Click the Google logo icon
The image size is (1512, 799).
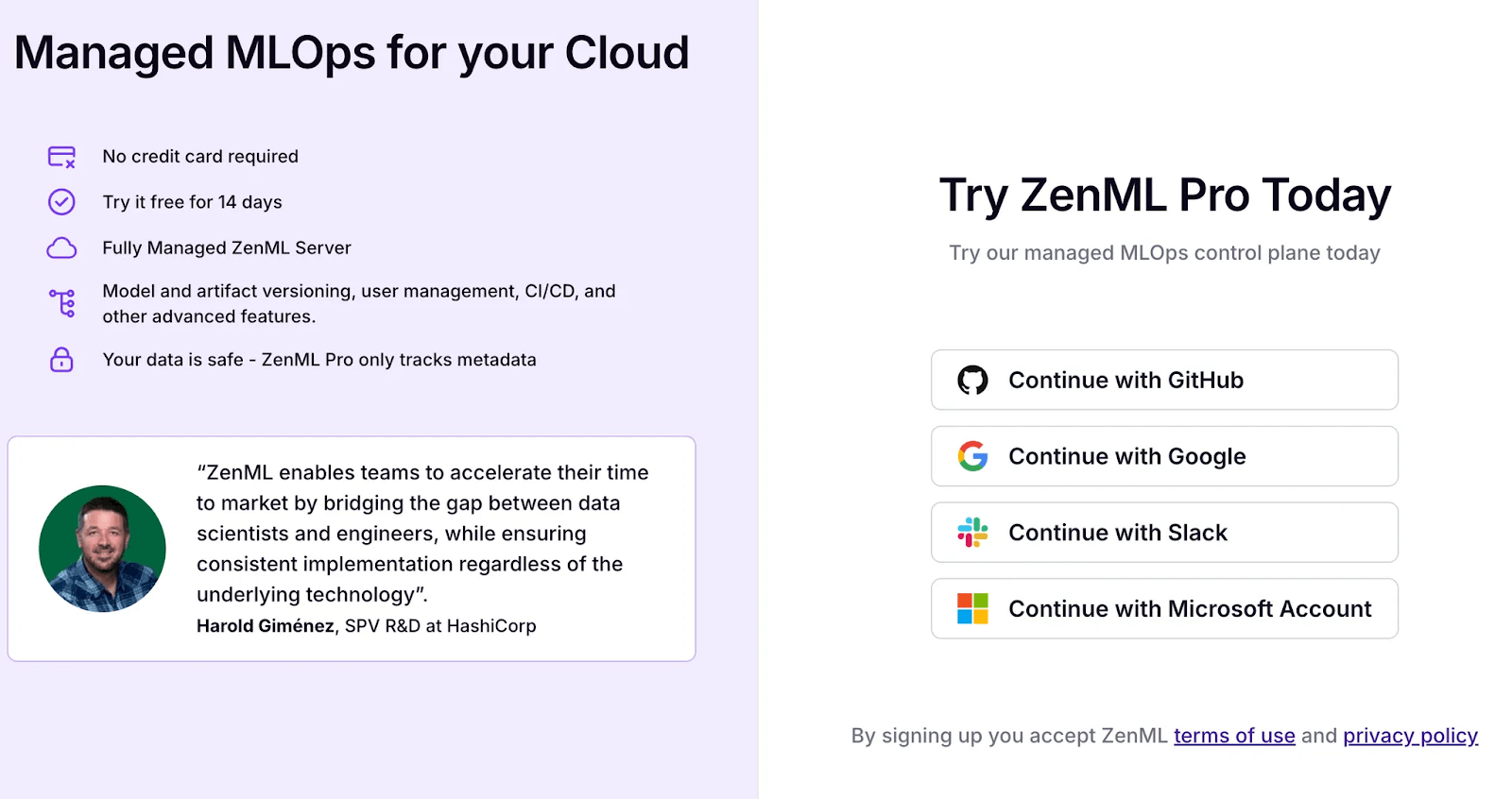coord(972,456)
